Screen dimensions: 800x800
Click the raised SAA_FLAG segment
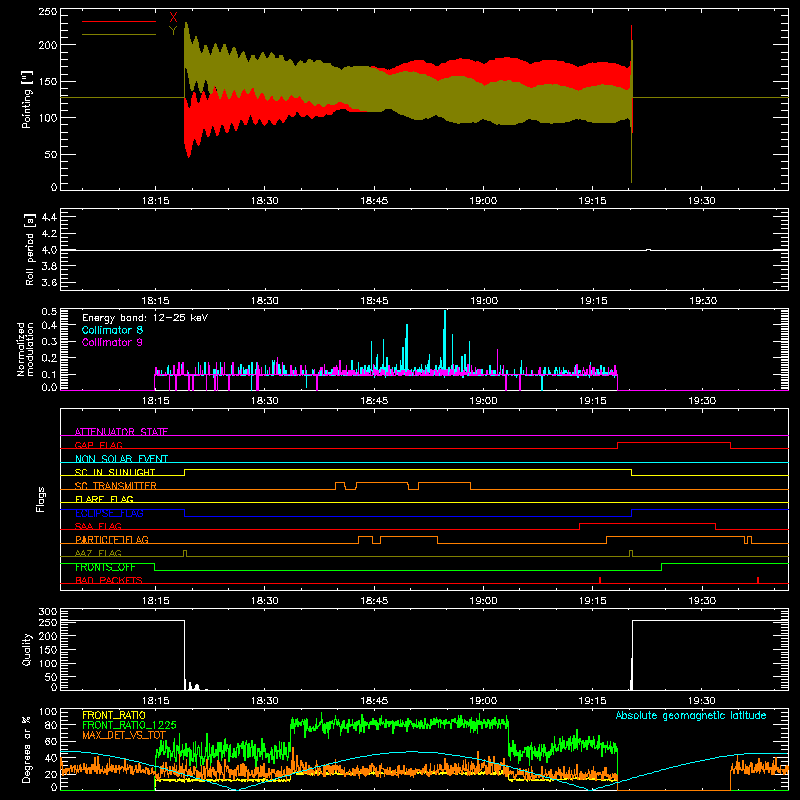click(x=647, y=524)
